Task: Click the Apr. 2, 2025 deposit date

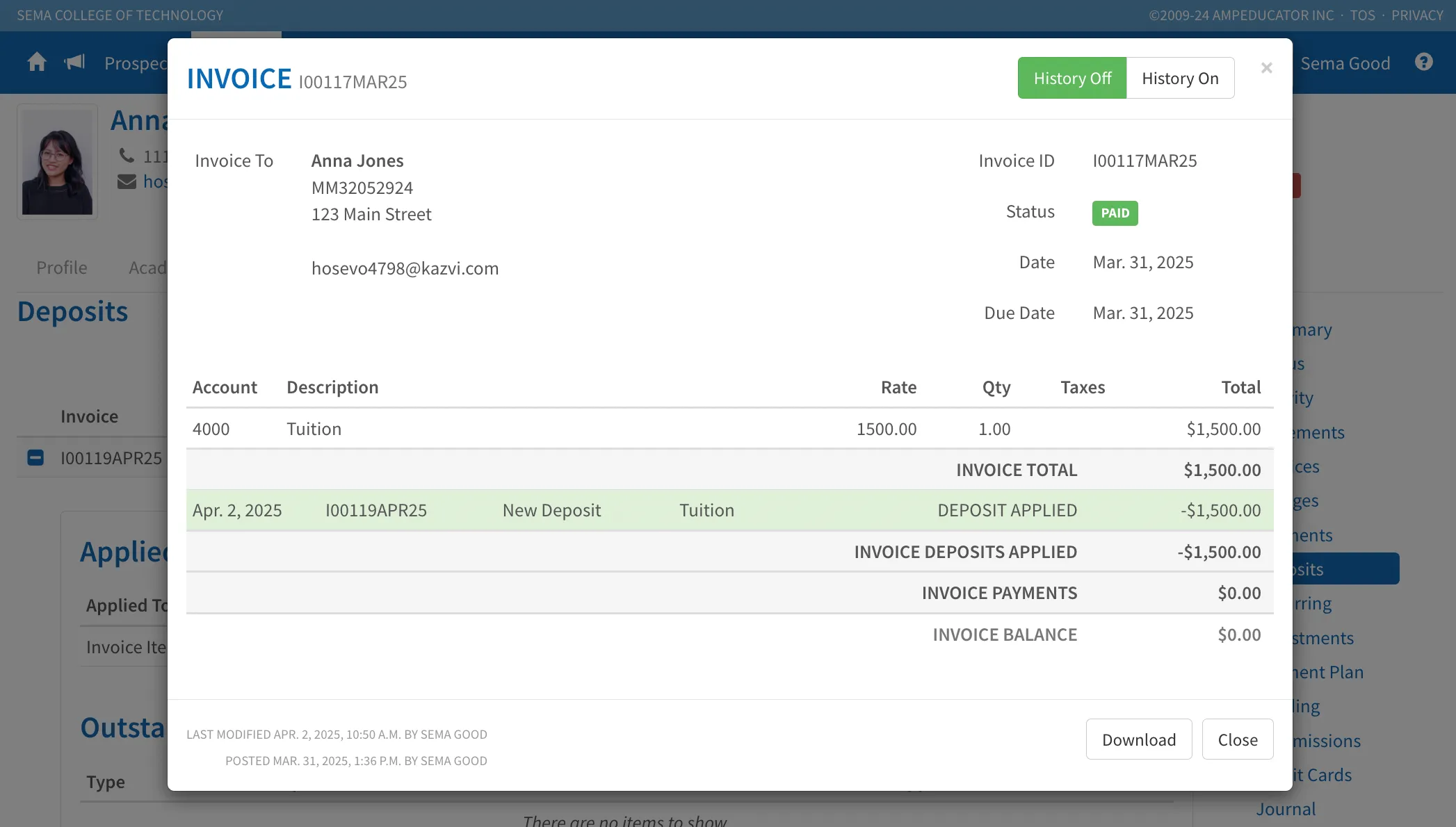Action: tap(237, 510)
